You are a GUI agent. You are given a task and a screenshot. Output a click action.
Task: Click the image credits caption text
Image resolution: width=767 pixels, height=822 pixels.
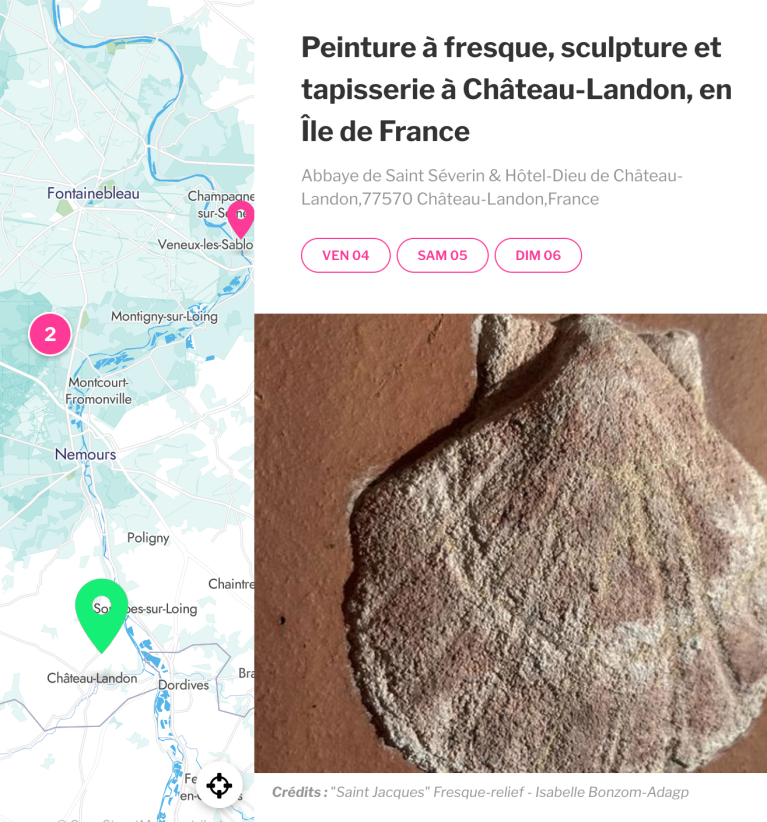click(x=480, y=792)
